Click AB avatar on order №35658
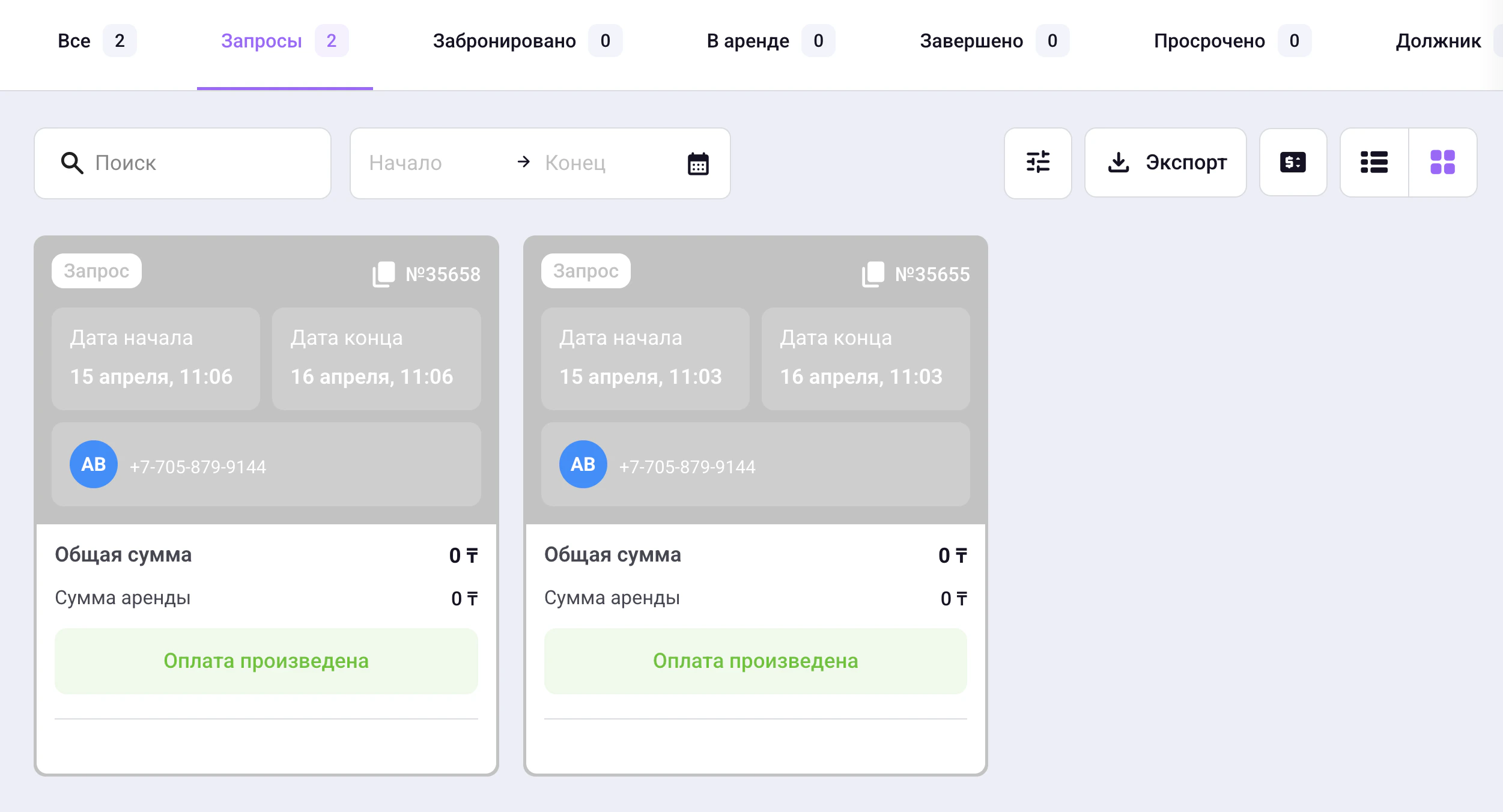 [94, 464]
